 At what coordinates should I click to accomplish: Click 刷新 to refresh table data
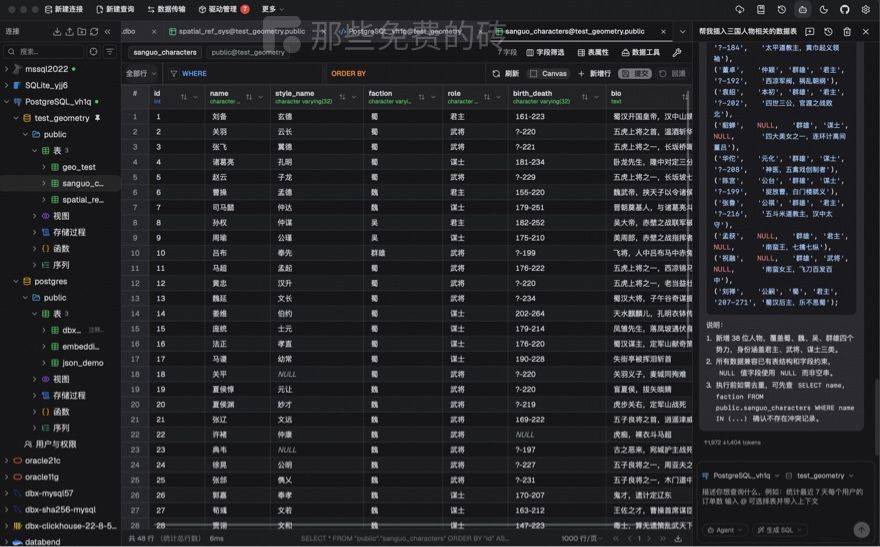click(505, 73)
